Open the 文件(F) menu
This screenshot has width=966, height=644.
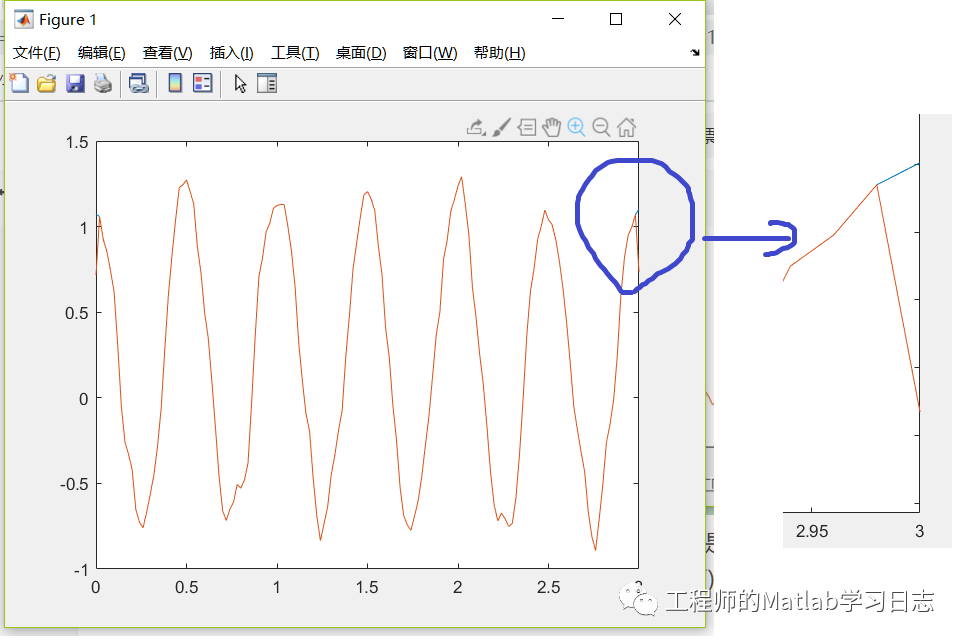pos(37,53)
